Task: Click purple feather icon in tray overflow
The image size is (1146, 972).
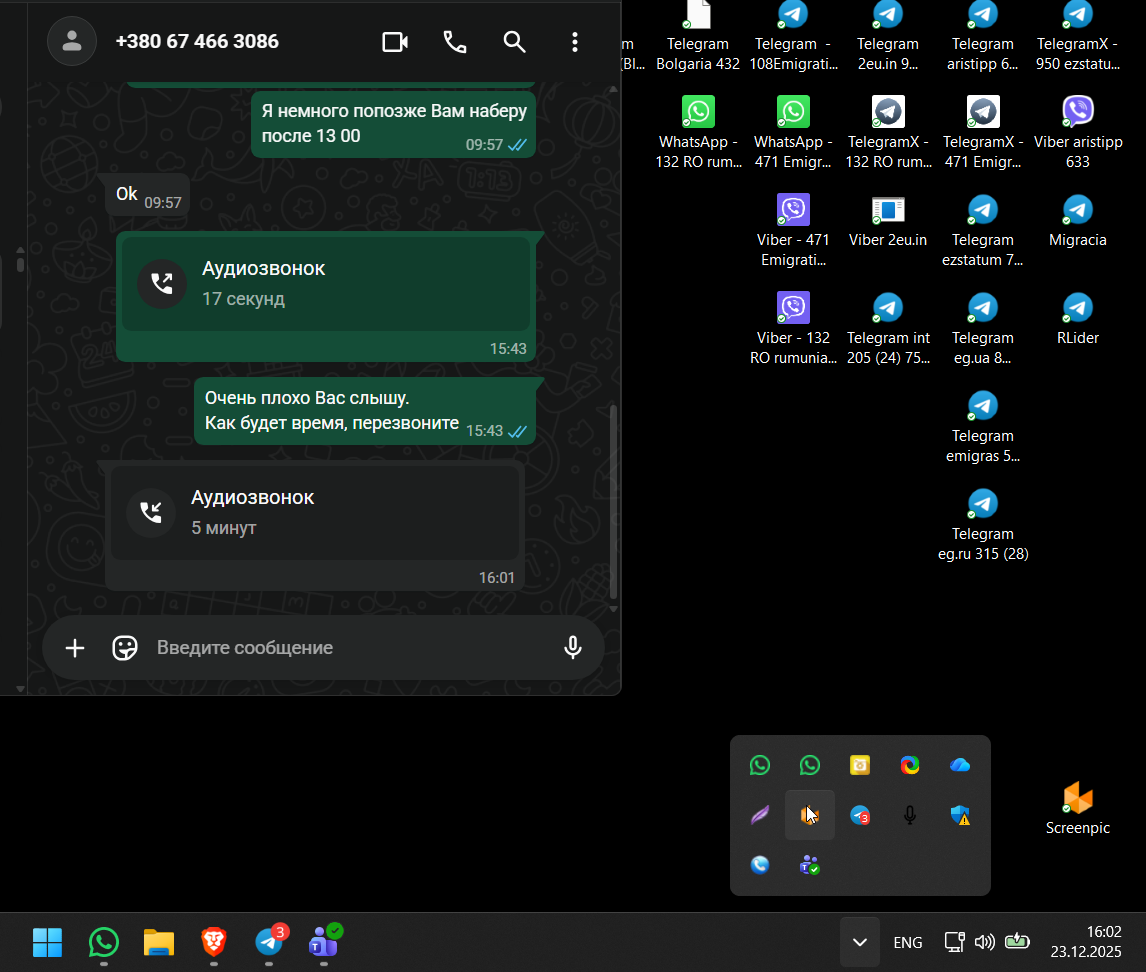Action: (759, 815)
